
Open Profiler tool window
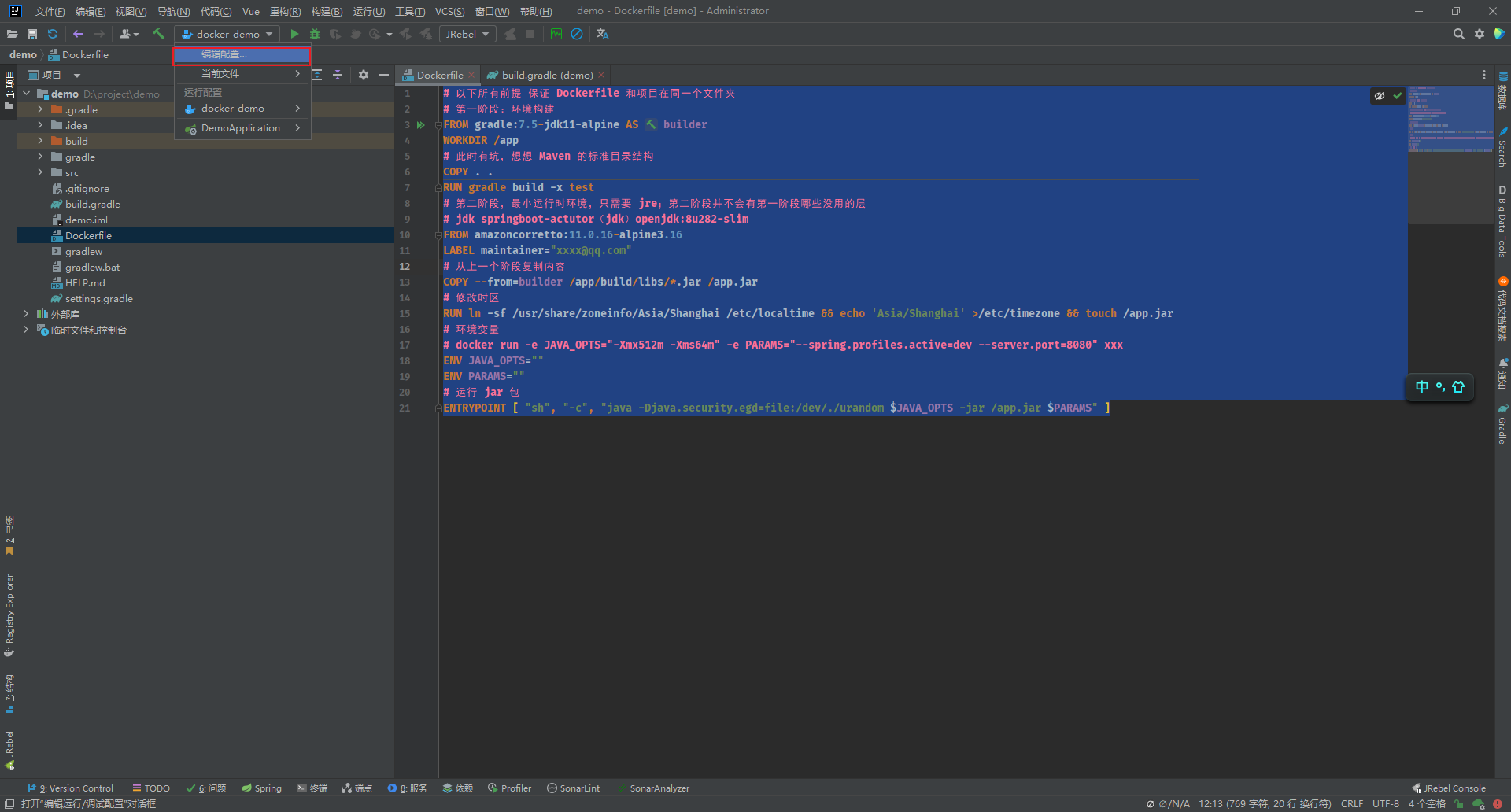click(509, 788)
